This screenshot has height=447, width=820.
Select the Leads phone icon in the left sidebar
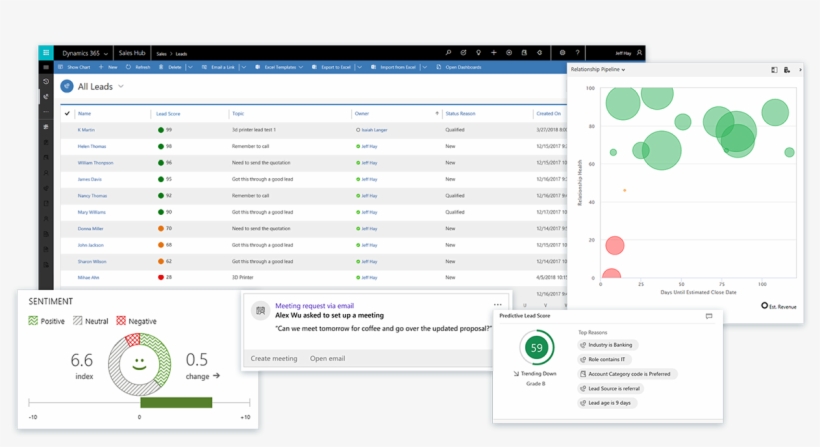tap(46, 97)
